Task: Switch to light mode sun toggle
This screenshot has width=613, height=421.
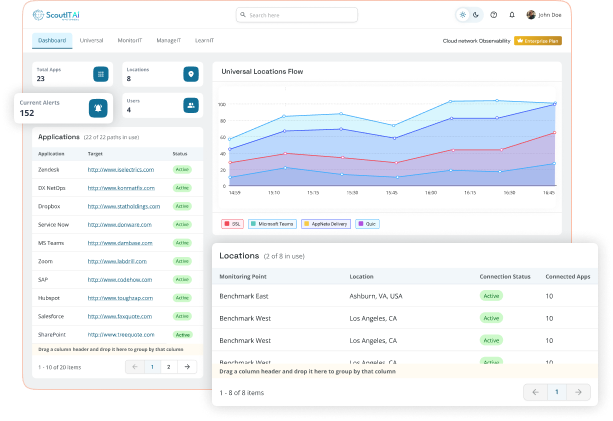Action: pyautogui.click(x=462, y=15)
